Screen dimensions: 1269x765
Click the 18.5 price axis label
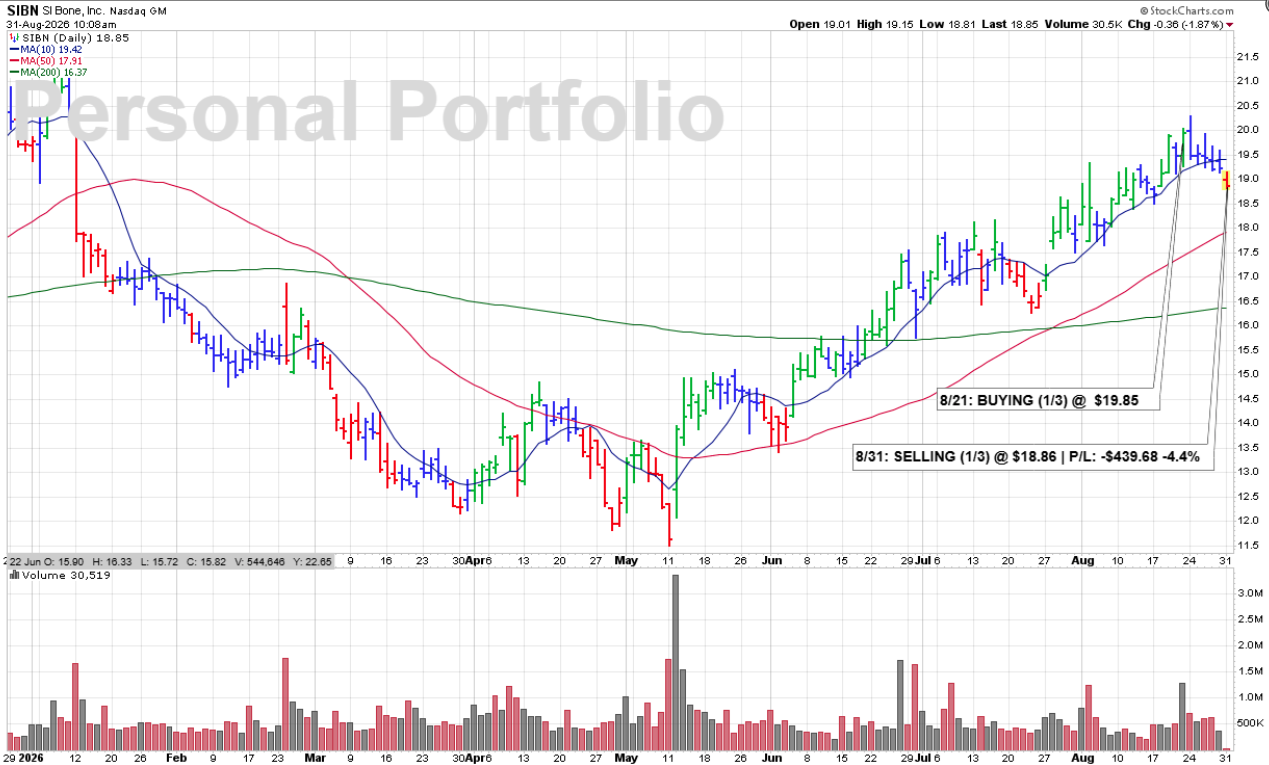(1249, 203)
